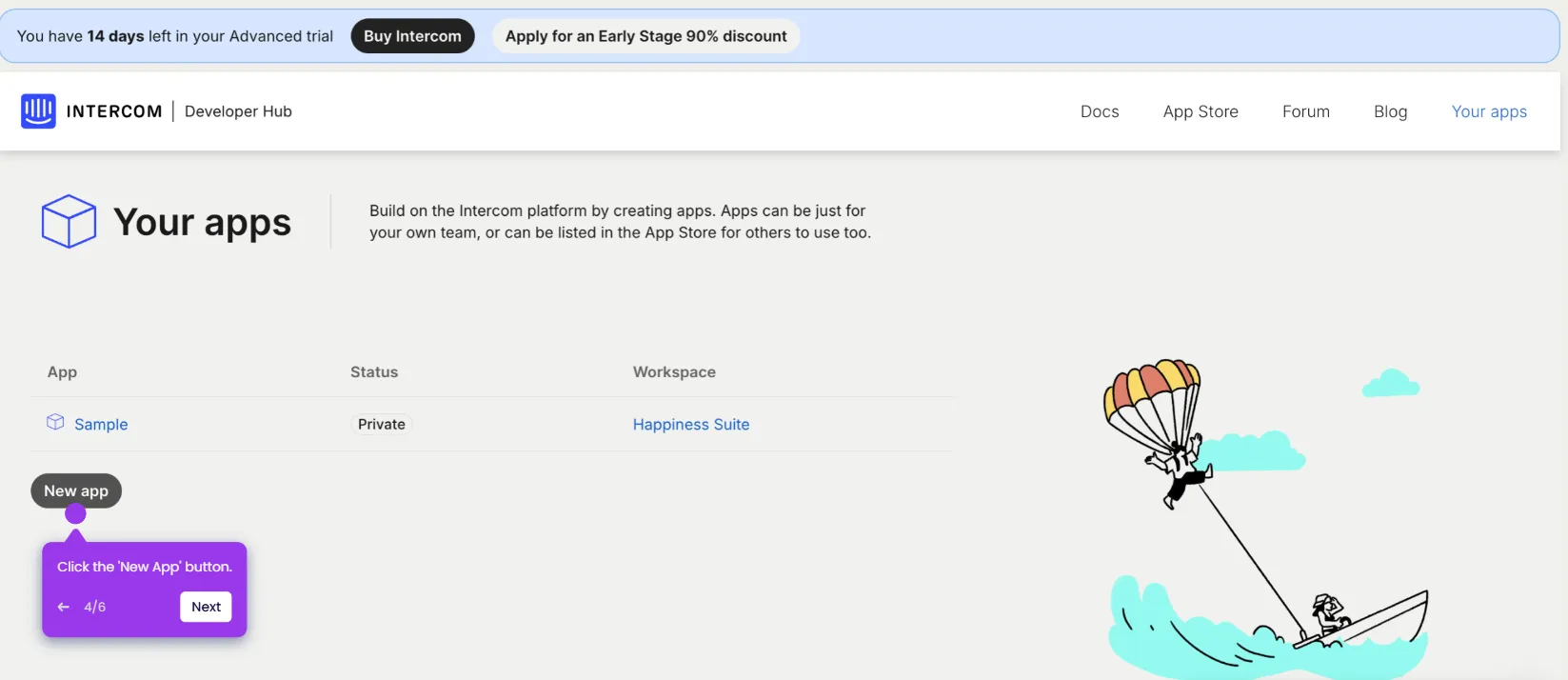Open the Blog nav link

click(1390, 111)
